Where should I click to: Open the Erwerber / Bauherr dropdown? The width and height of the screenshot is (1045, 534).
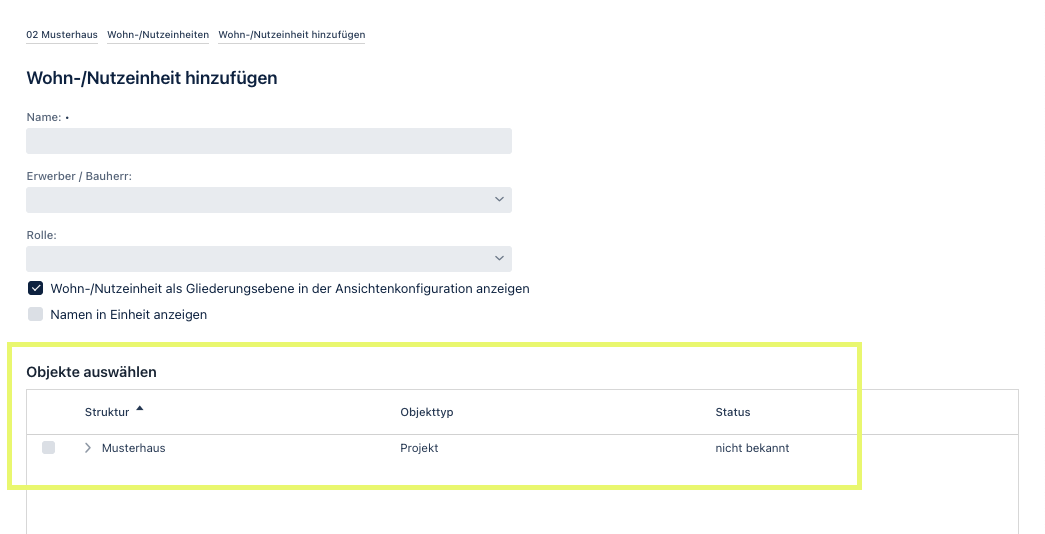(x=269, y=200)
